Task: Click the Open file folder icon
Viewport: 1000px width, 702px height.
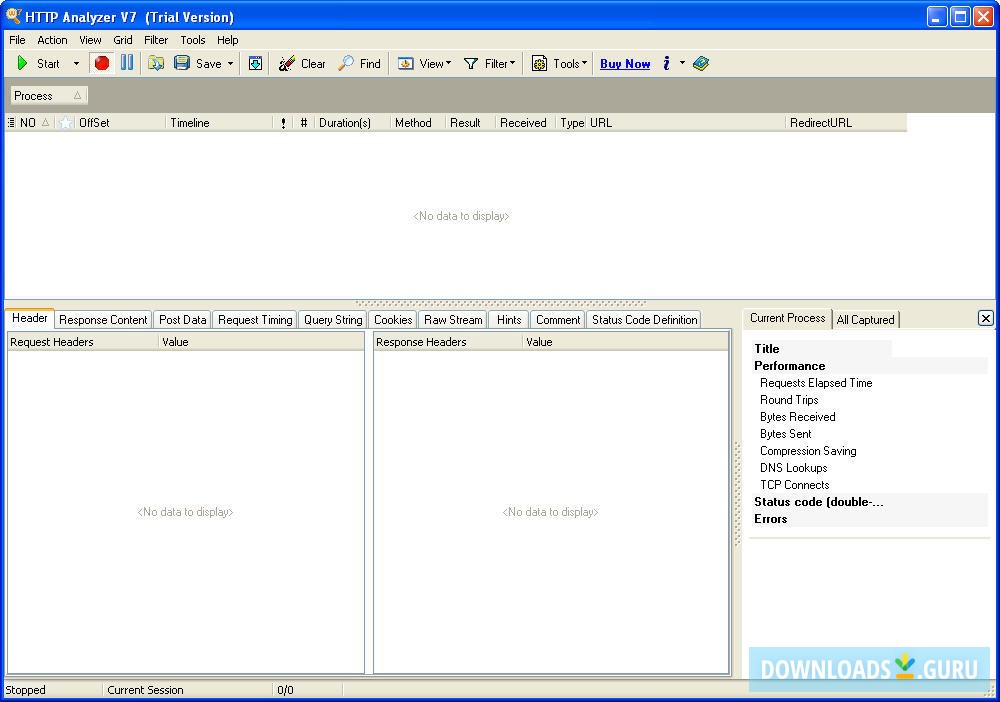Action: 156,63
